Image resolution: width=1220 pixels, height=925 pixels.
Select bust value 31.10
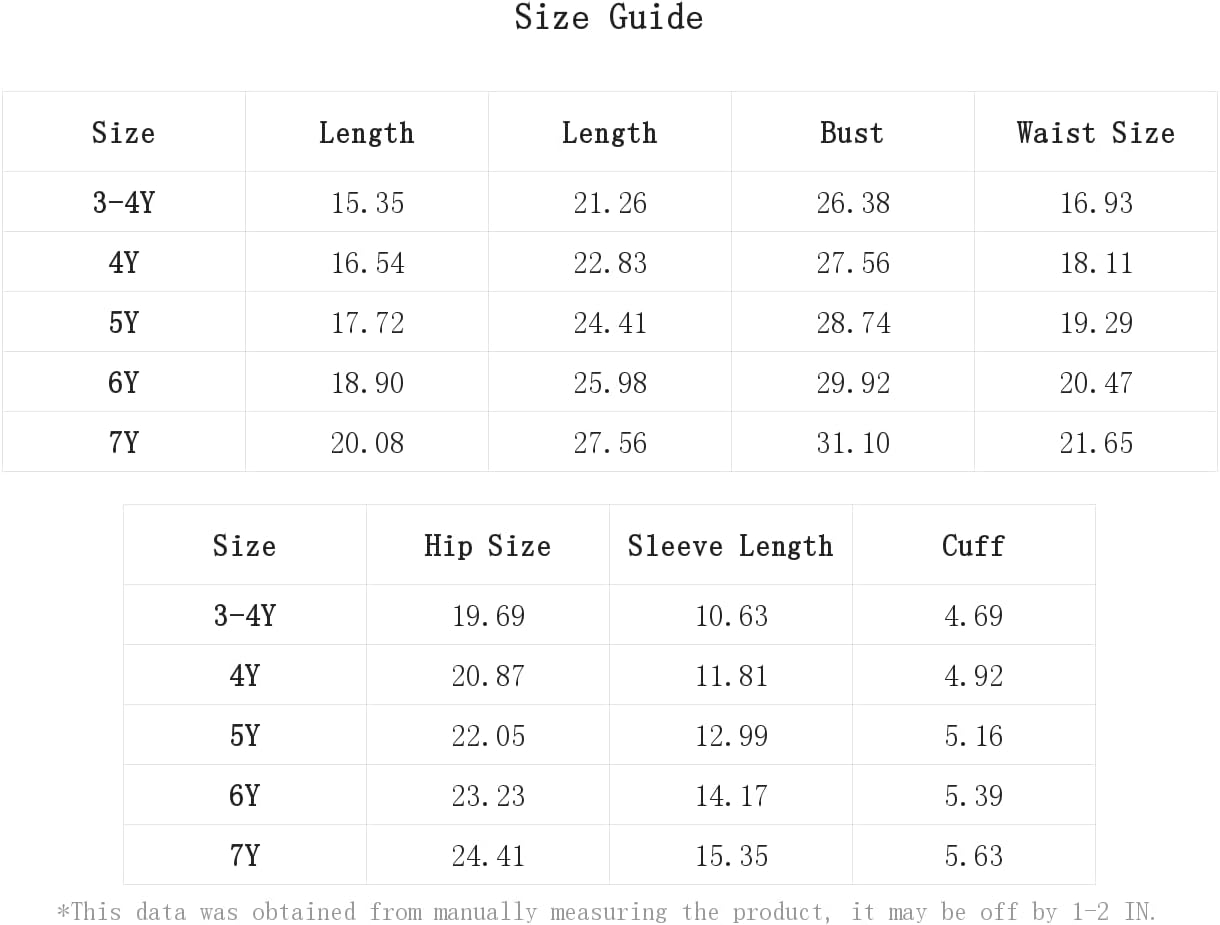click(x=853, y=443)
